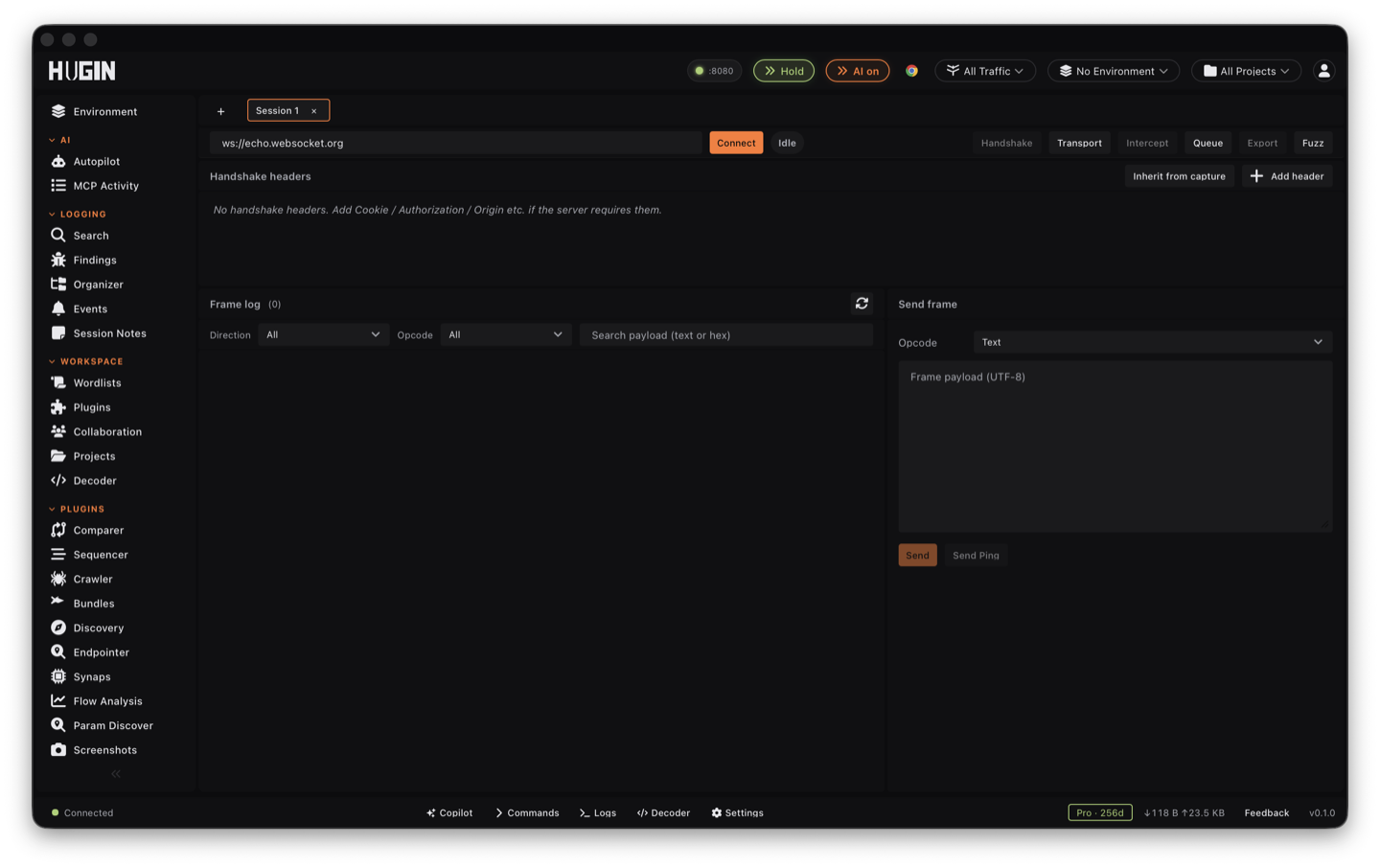Launch the Crawler spider icon
1380x868 pixels.
58,580
